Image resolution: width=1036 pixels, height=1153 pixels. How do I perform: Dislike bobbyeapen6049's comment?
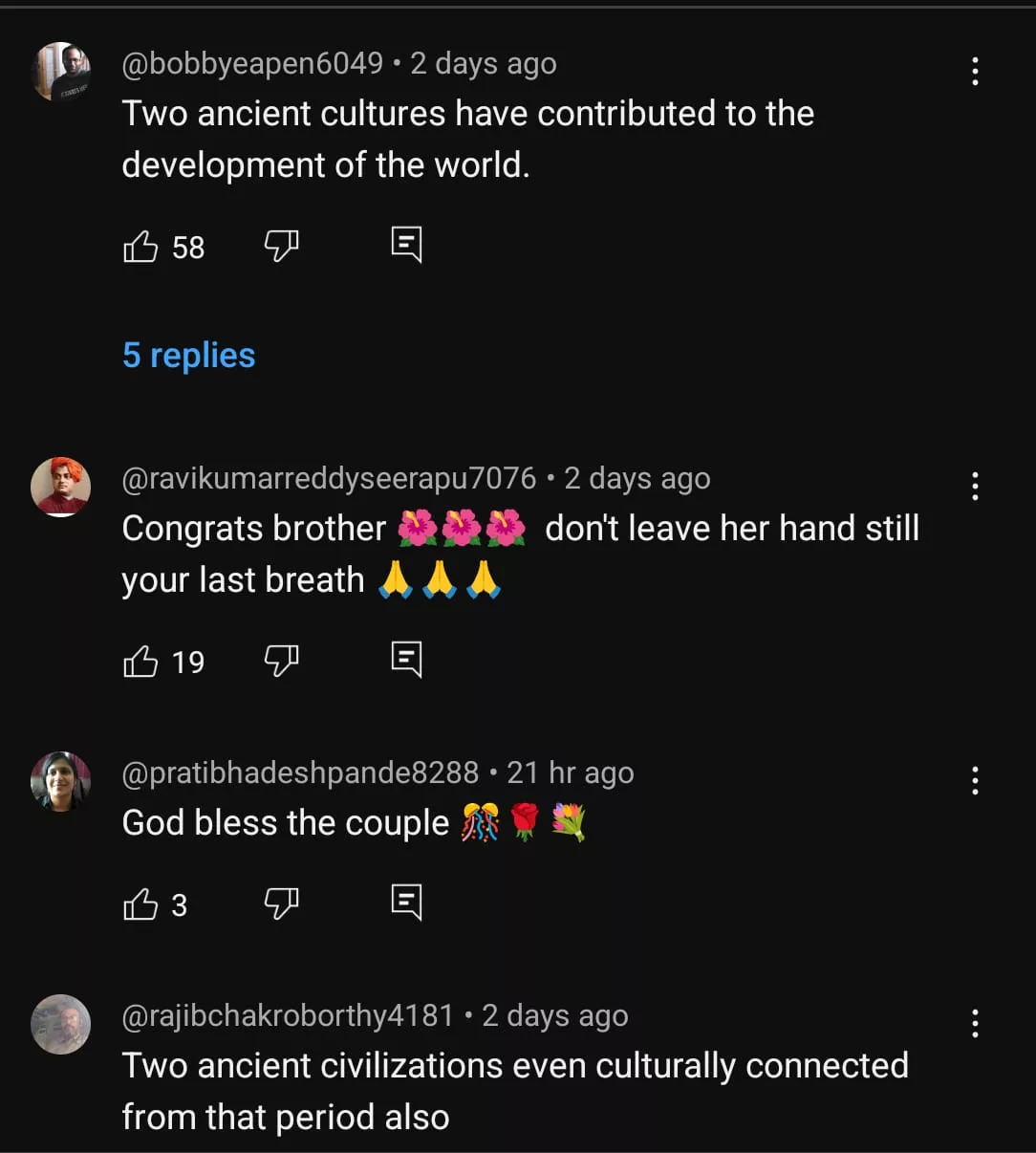pyautogui.click(x=281, y=247)
